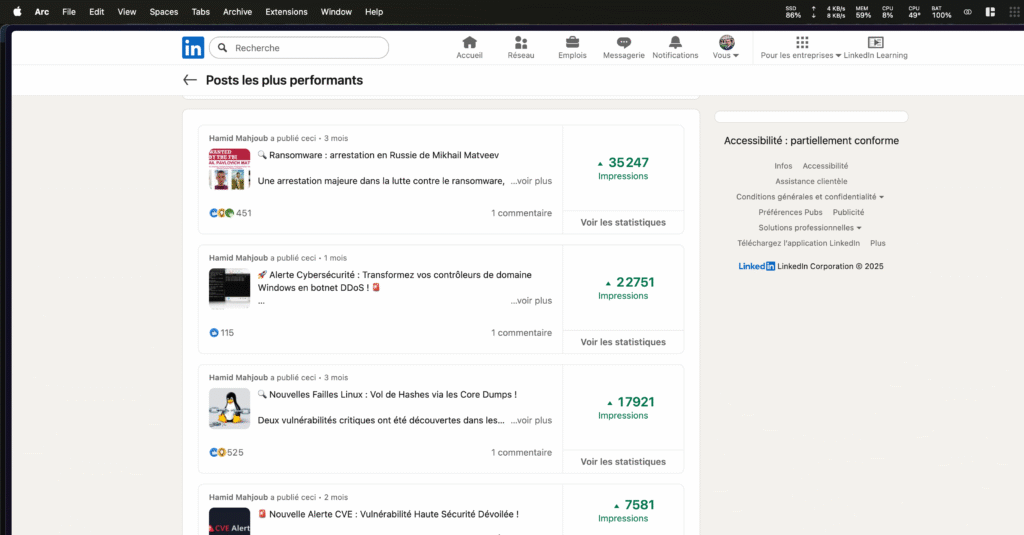Viewport: 1024px width, 535px height.
Task: Click Hamid Mahjoub author name on first post
Action: pos(238,138)
